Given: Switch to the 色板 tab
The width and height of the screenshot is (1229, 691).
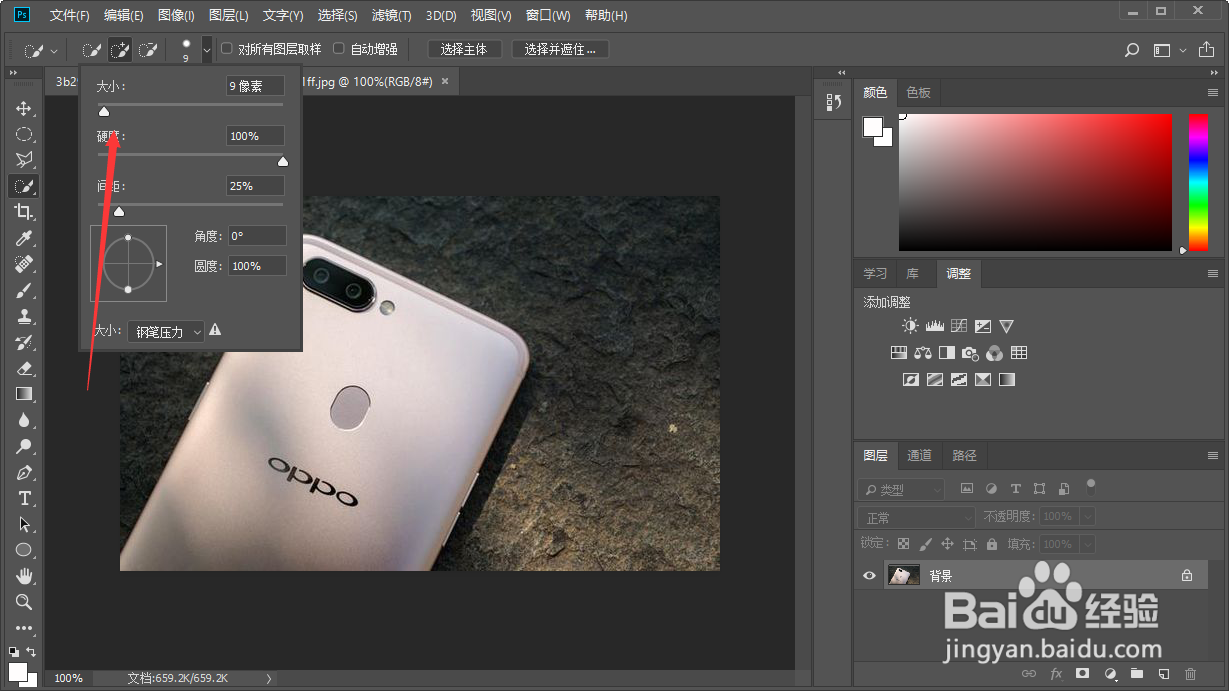Looking at the screenshot, I should [x=918, y=92].
